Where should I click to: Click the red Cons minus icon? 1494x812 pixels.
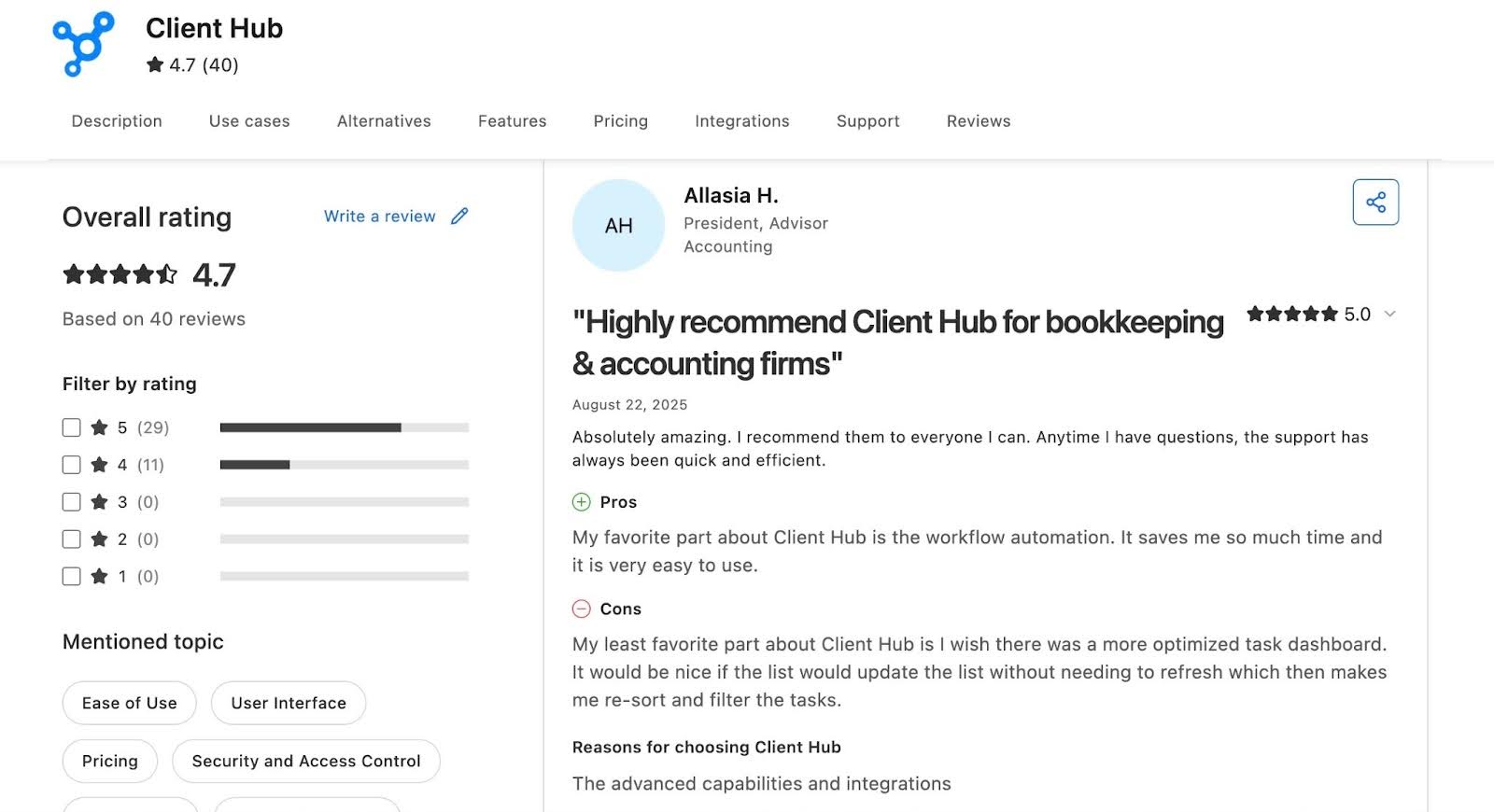point(581,609)
